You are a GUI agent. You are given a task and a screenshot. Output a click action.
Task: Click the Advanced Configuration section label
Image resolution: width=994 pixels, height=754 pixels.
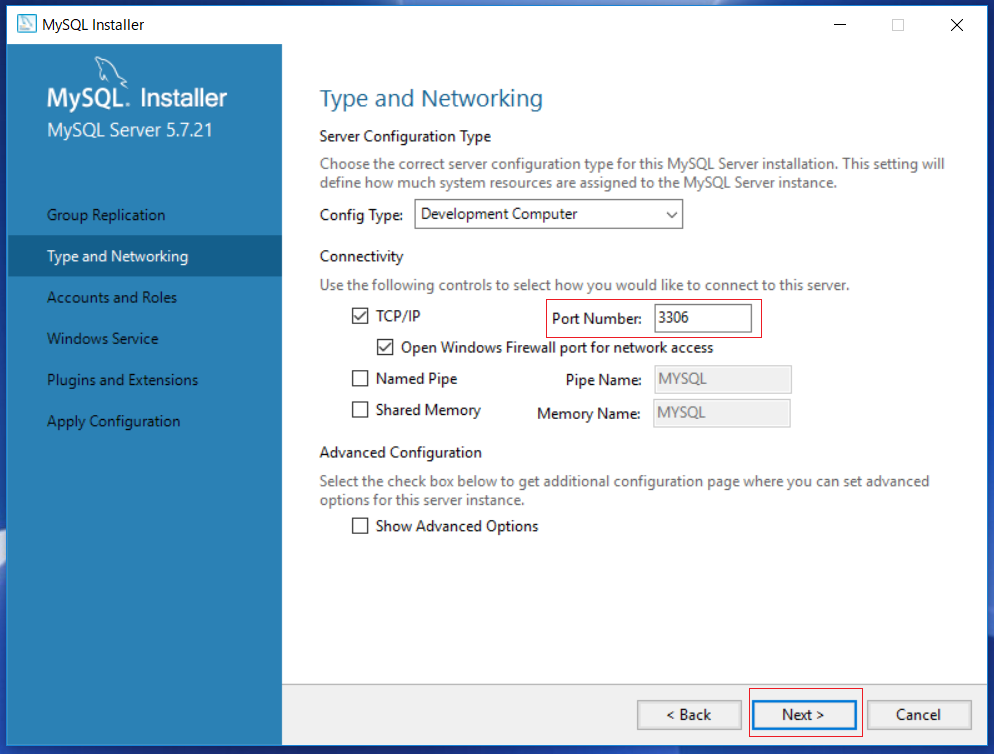pos(401,452)
